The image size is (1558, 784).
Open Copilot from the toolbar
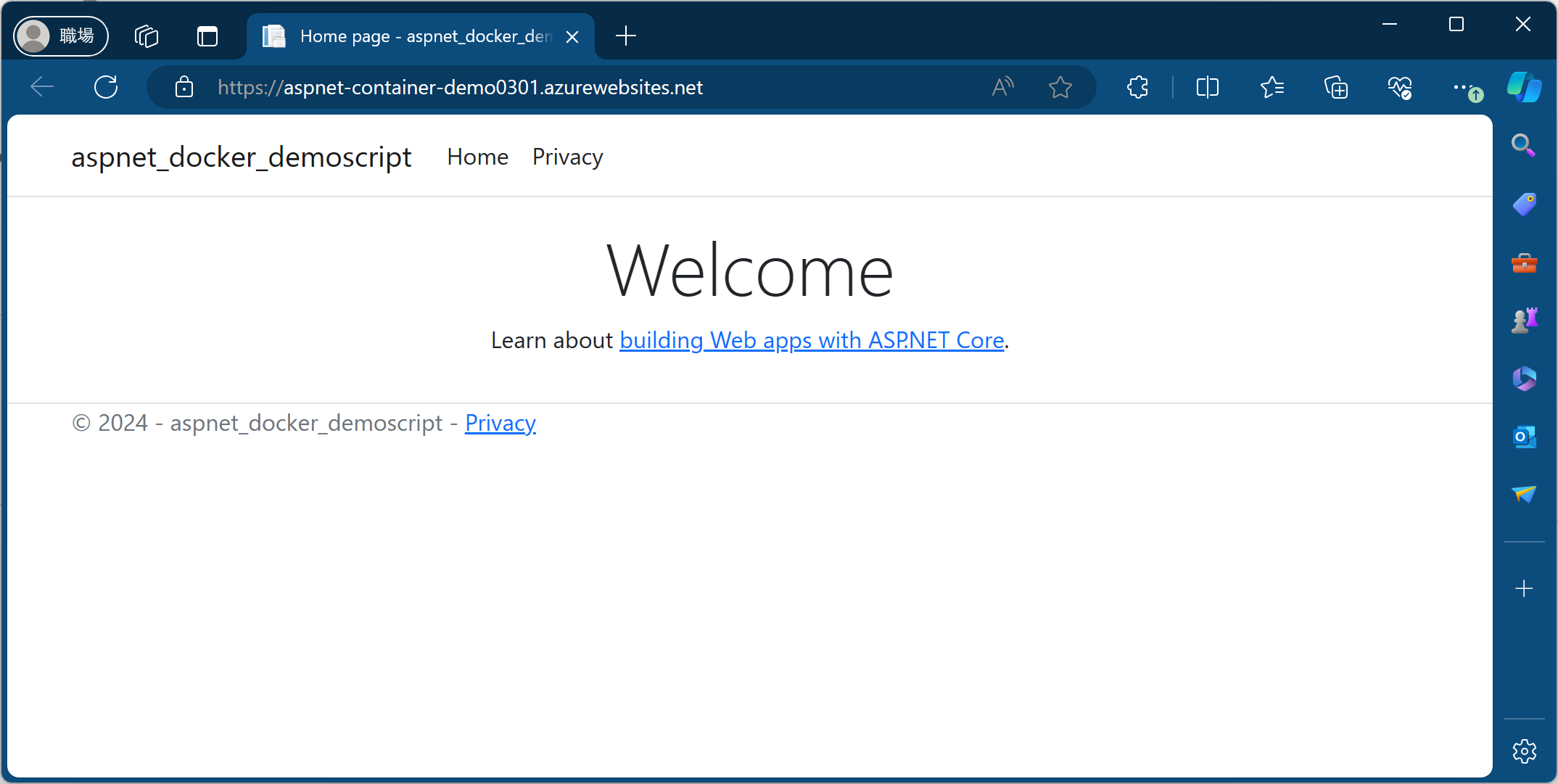point(1524,87)
